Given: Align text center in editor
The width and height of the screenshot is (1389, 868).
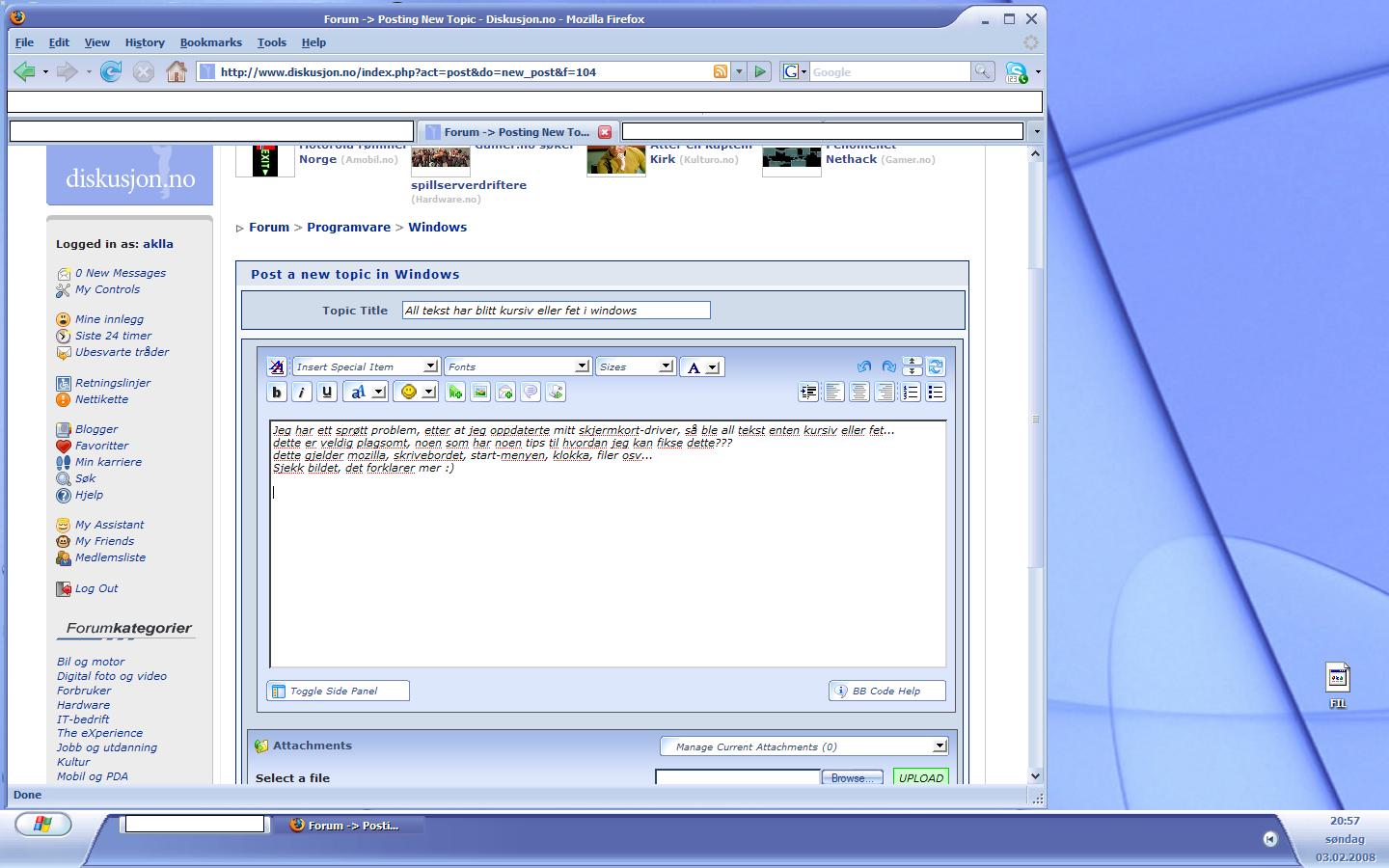Looking at the screenshot, I should [858, 392].
